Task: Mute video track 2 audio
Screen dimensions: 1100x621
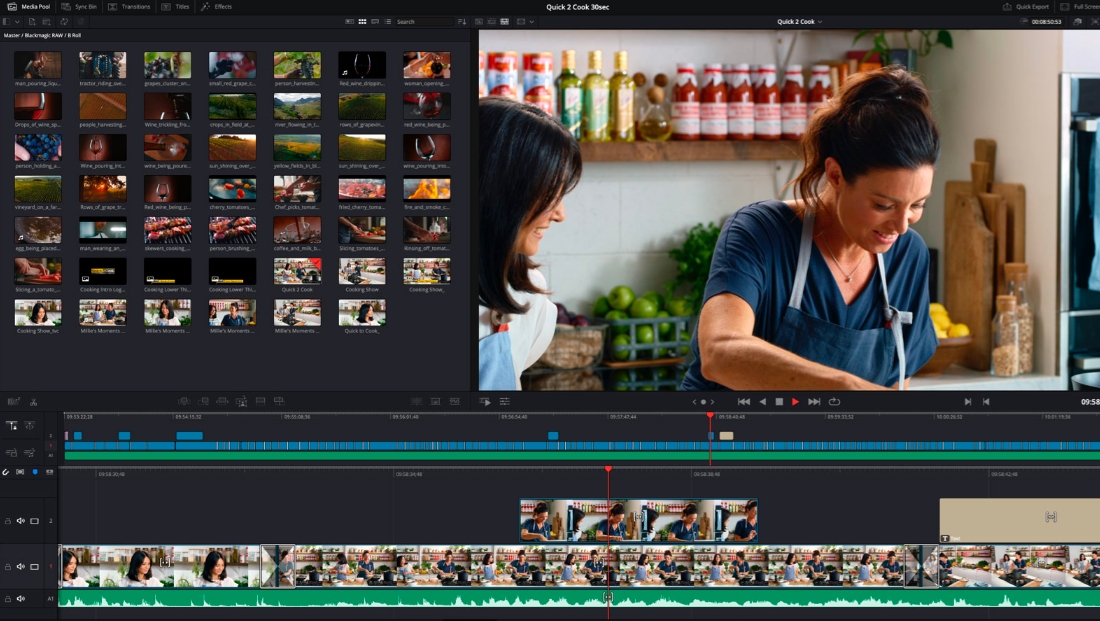Action: pos(20,521)
